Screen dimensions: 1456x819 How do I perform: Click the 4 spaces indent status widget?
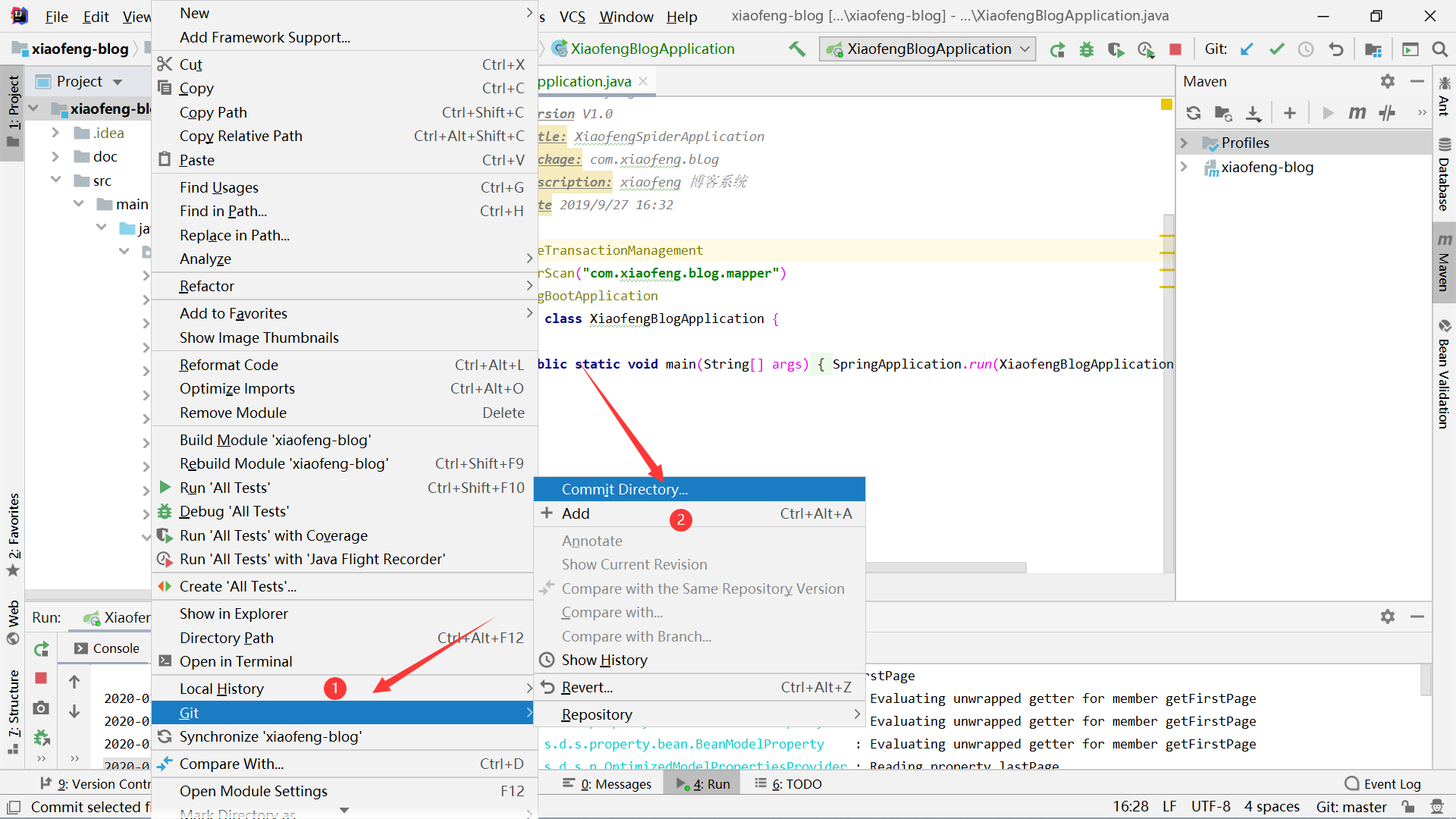1272,807
